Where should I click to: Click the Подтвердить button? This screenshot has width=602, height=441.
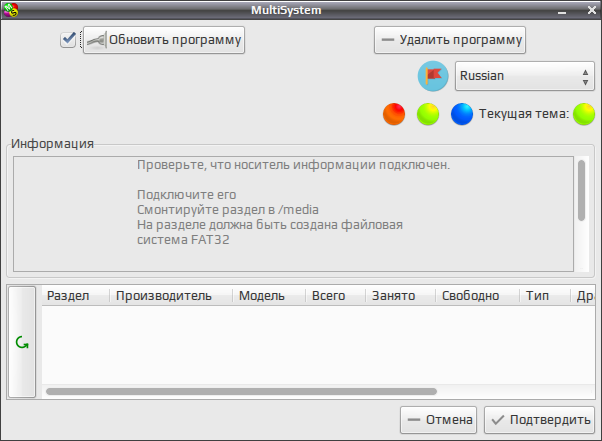click(539, 420)
